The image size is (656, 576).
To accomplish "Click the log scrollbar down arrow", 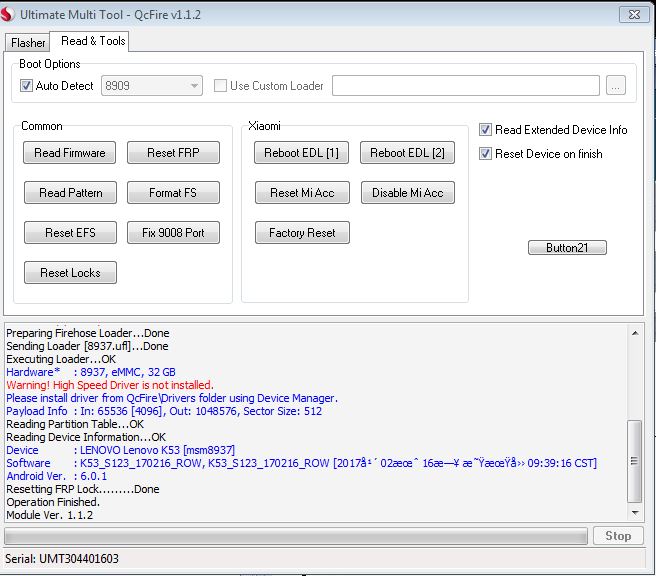I will tap(635, 513).
